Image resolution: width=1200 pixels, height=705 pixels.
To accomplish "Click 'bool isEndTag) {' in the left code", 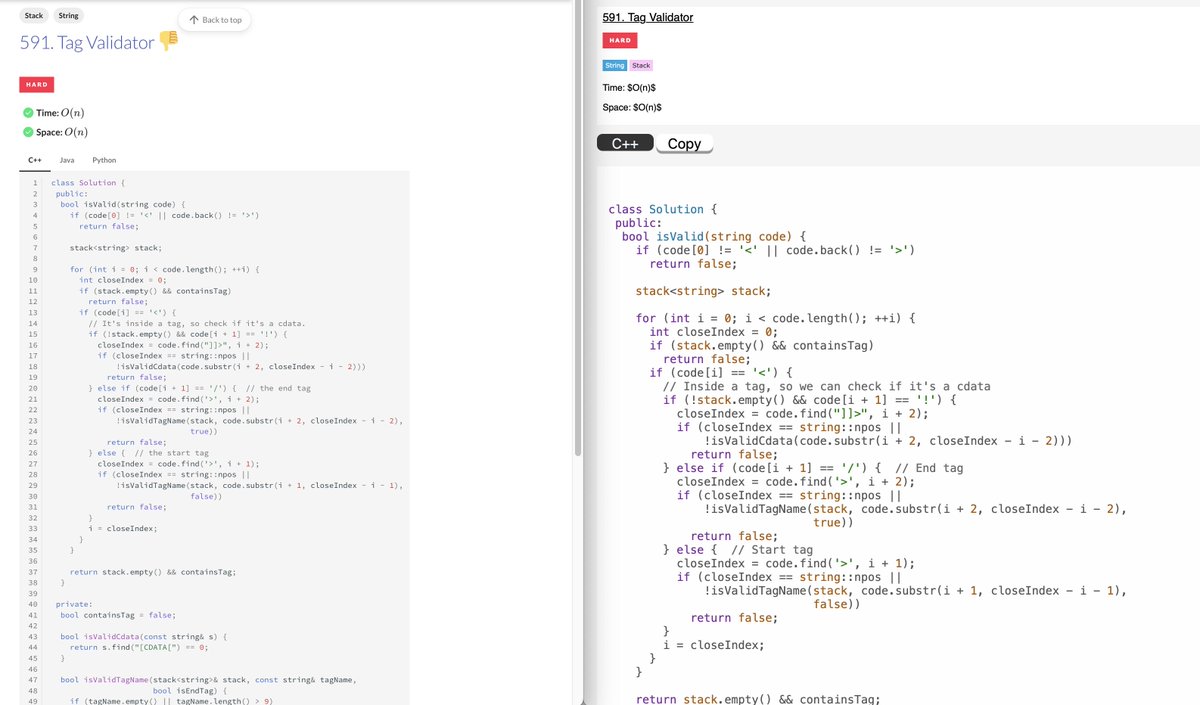I will click(x=190, y=690).
